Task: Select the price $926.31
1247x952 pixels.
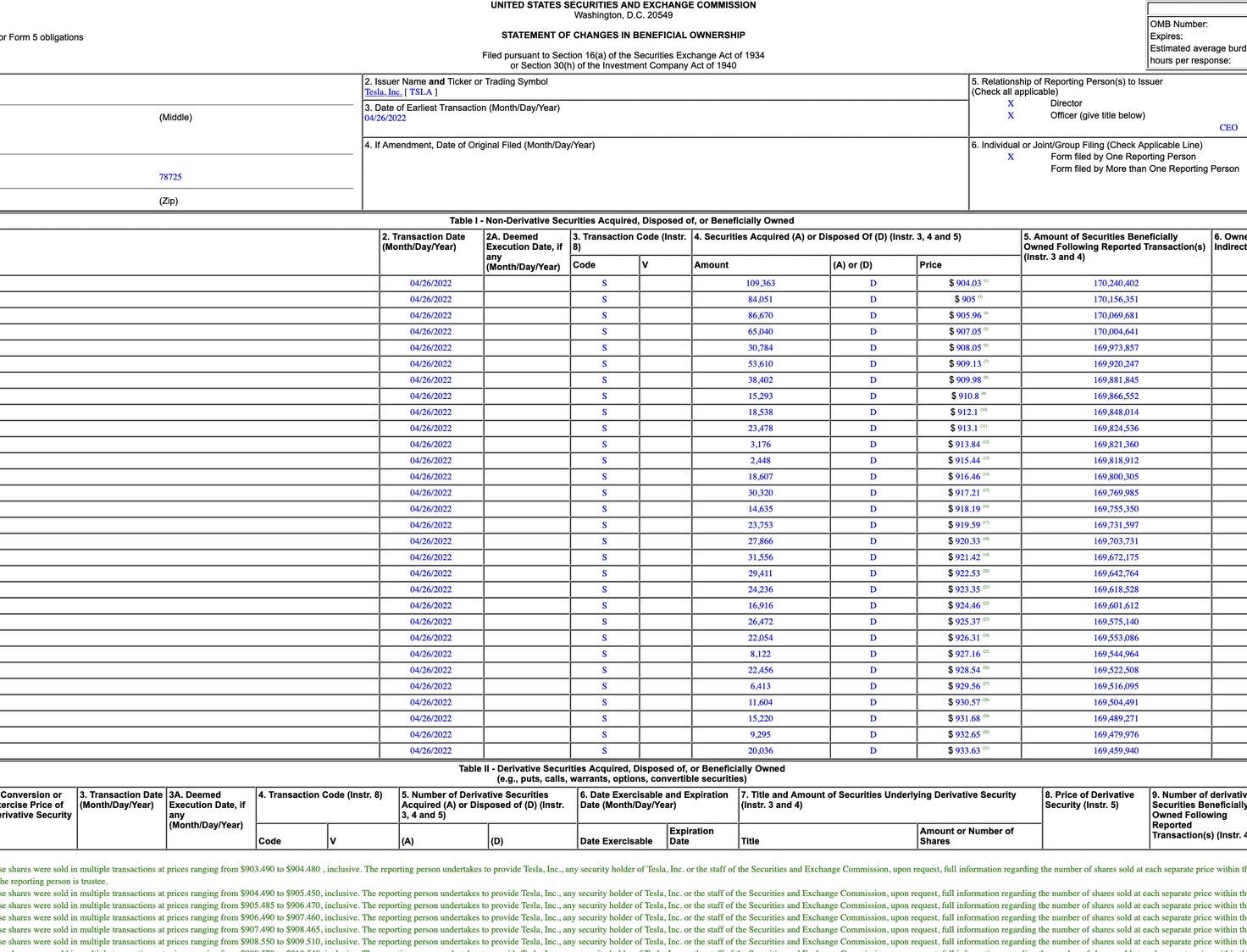Action: (x=968, y=638)
